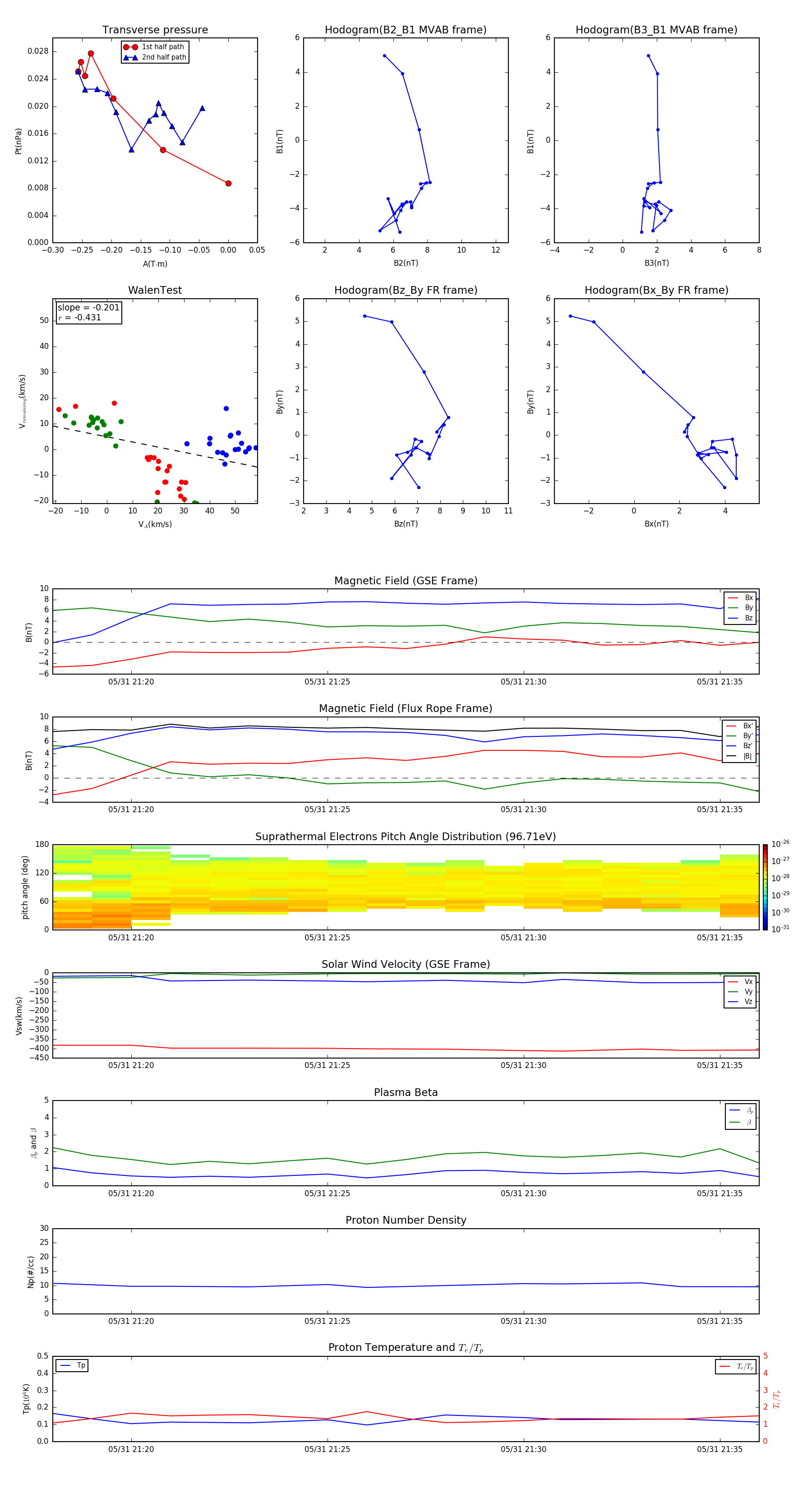Screen dimensions: 812x1489
Task: Click the Bx' legend entry in Flux Rope panel
Action: (739, 726)
